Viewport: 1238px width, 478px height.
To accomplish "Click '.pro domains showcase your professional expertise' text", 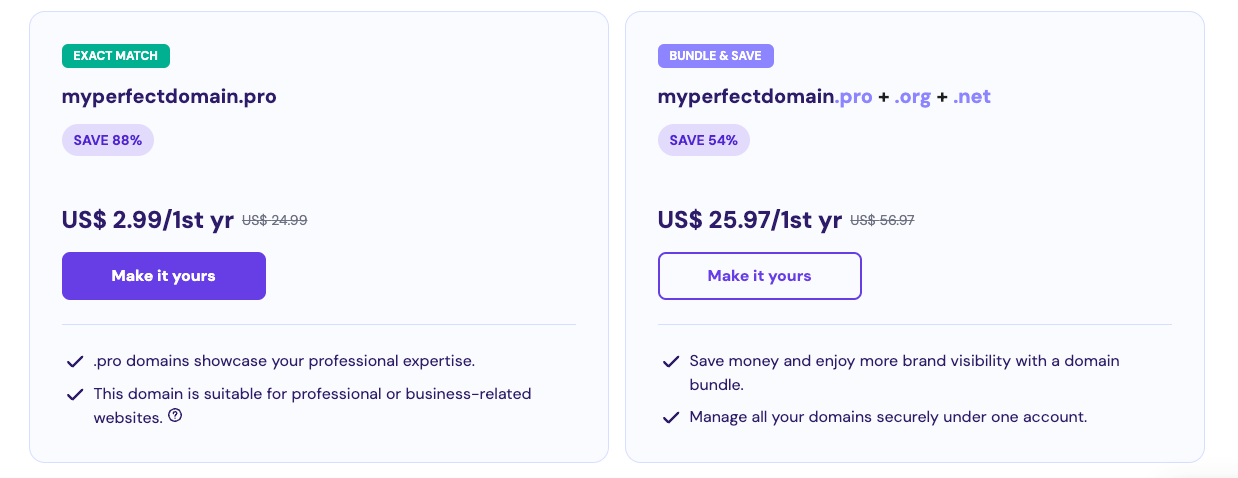I will pyautogui.click(x=284, y=361).
